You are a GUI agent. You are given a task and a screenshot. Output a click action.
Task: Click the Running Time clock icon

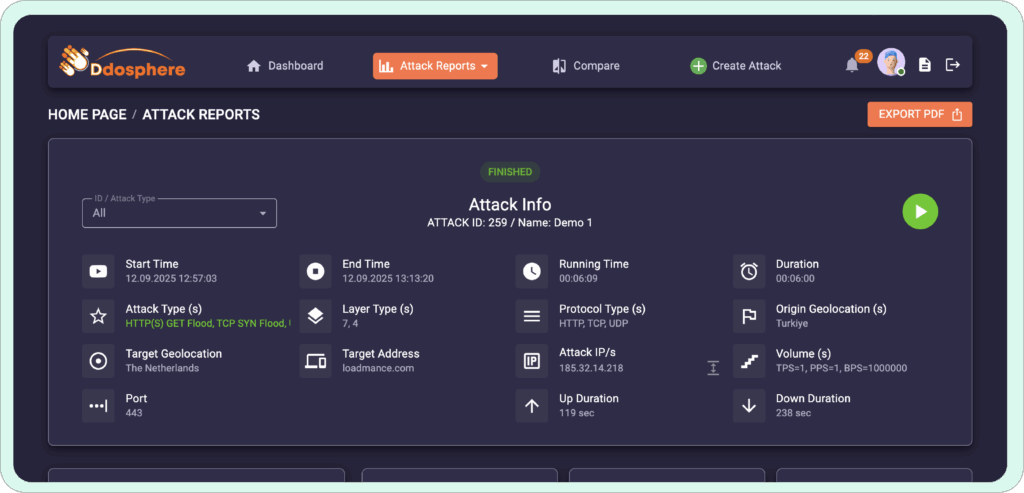(532, 271)
